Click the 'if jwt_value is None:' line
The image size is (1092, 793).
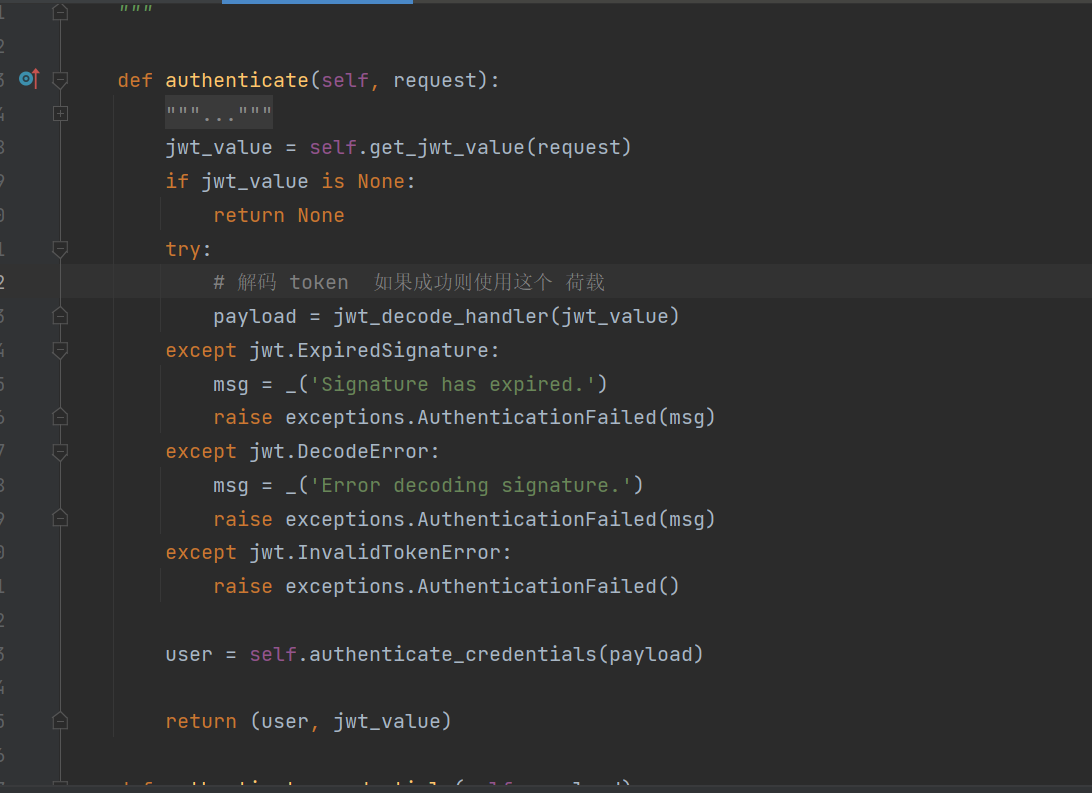290,181
